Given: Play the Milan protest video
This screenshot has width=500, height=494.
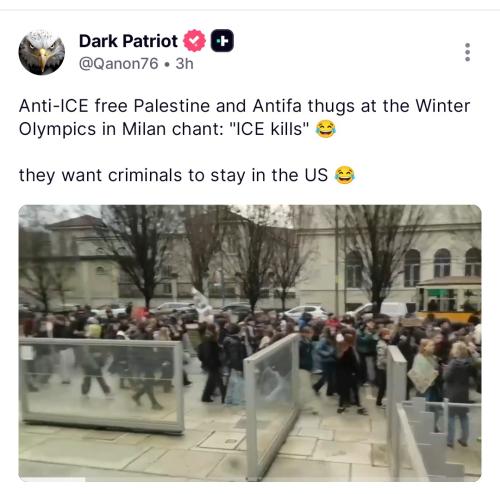Looking at the screenshot, I should pyautogui.click(x=250, y=343).
